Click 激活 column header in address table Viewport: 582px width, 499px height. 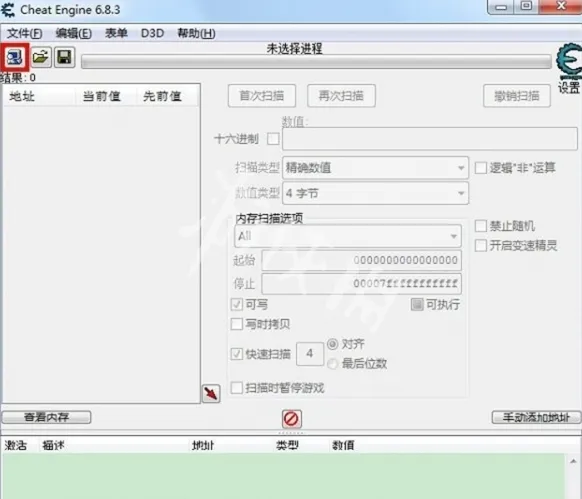pos(20,445)
